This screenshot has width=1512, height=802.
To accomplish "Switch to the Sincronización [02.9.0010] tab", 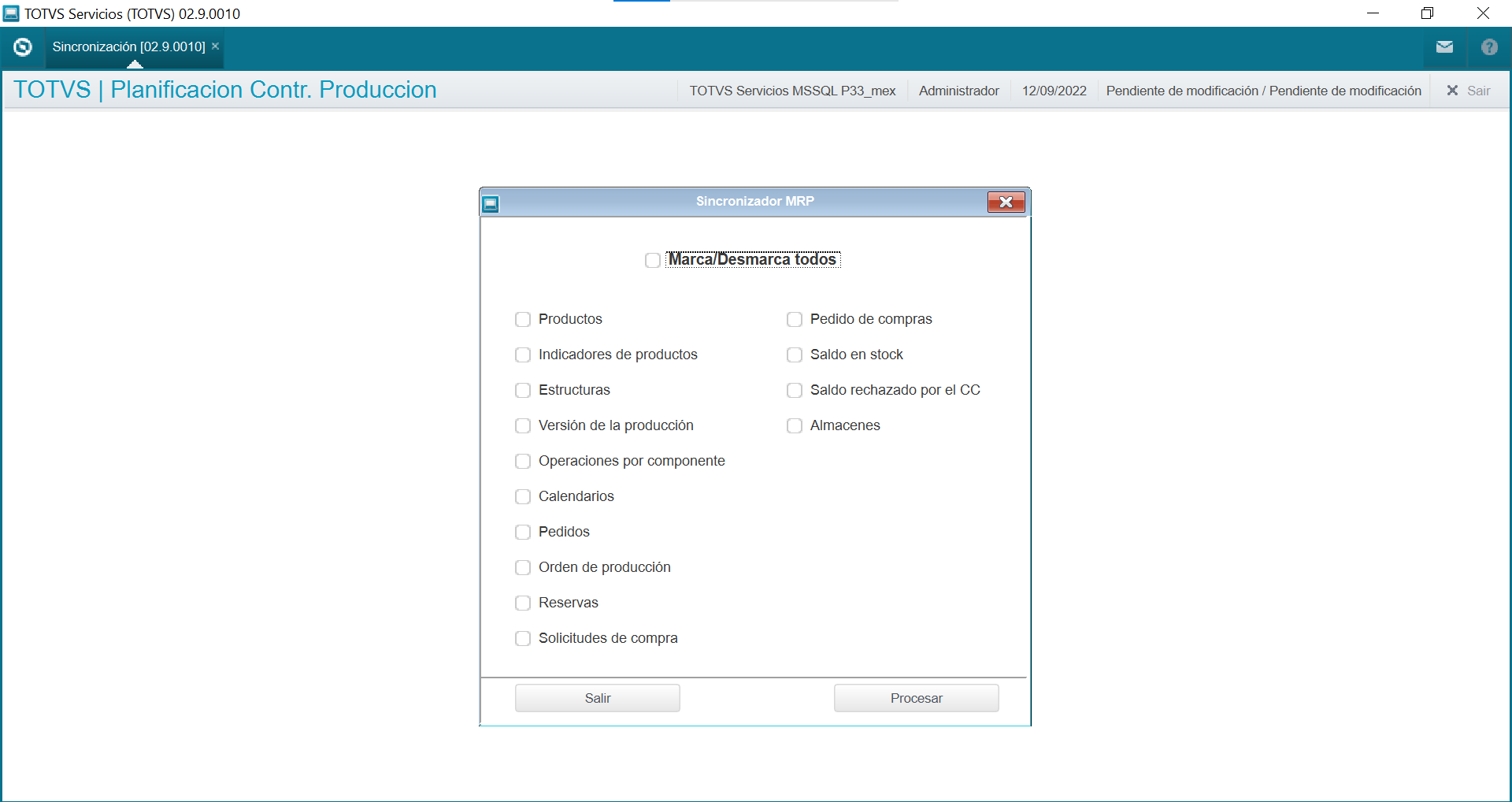I will coord(128,46).
